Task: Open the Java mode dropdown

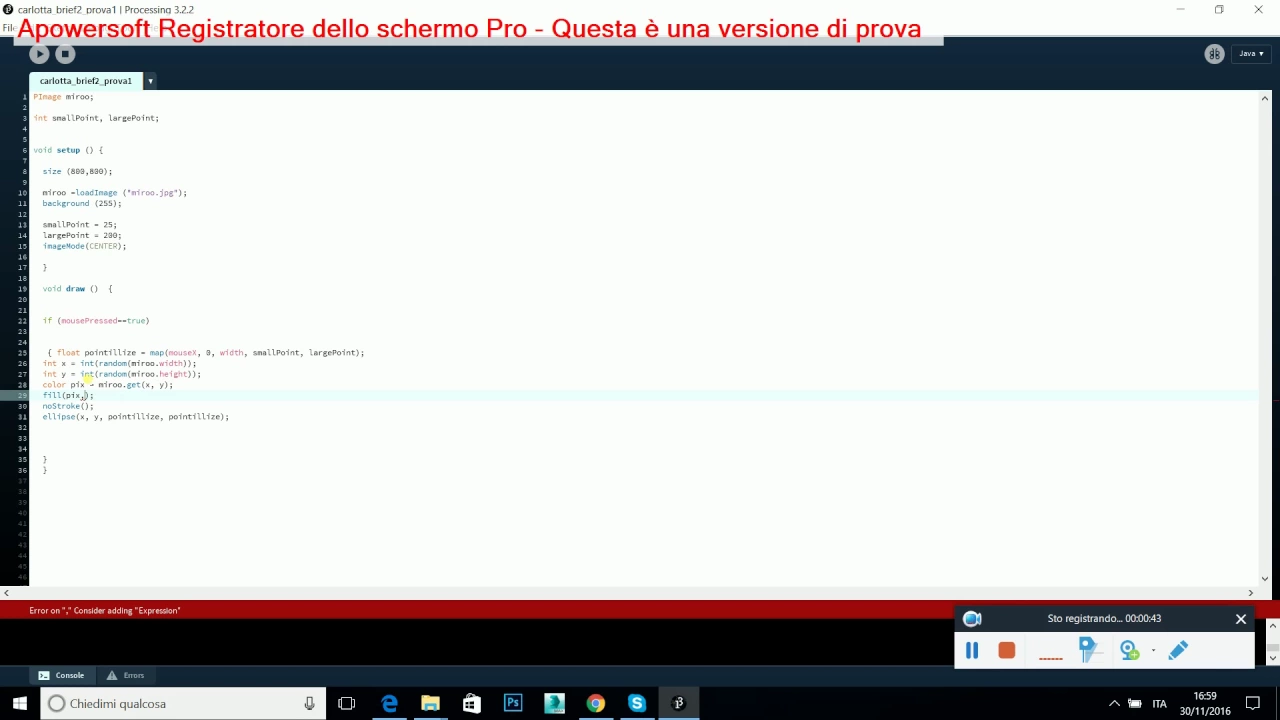Action: tap(1251, 54)
